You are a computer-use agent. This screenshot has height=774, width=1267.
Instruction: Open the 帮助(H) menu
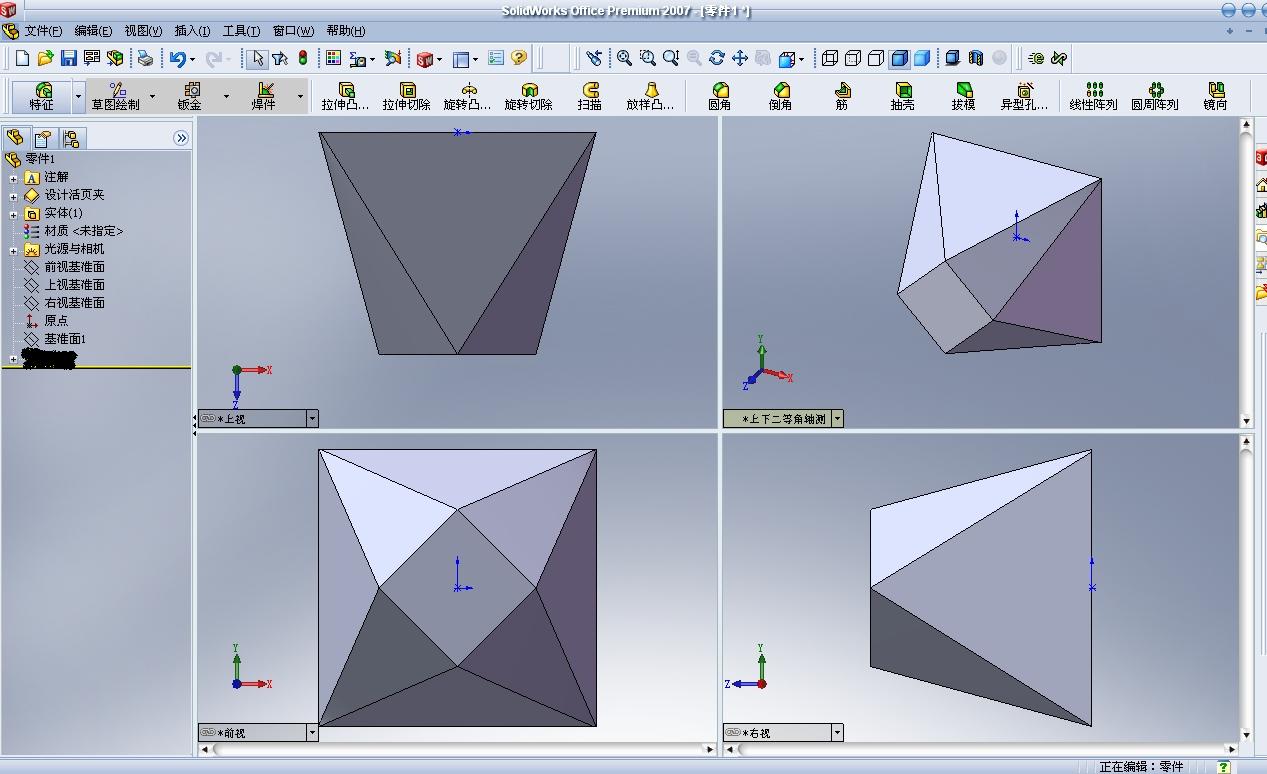[346, 31]
